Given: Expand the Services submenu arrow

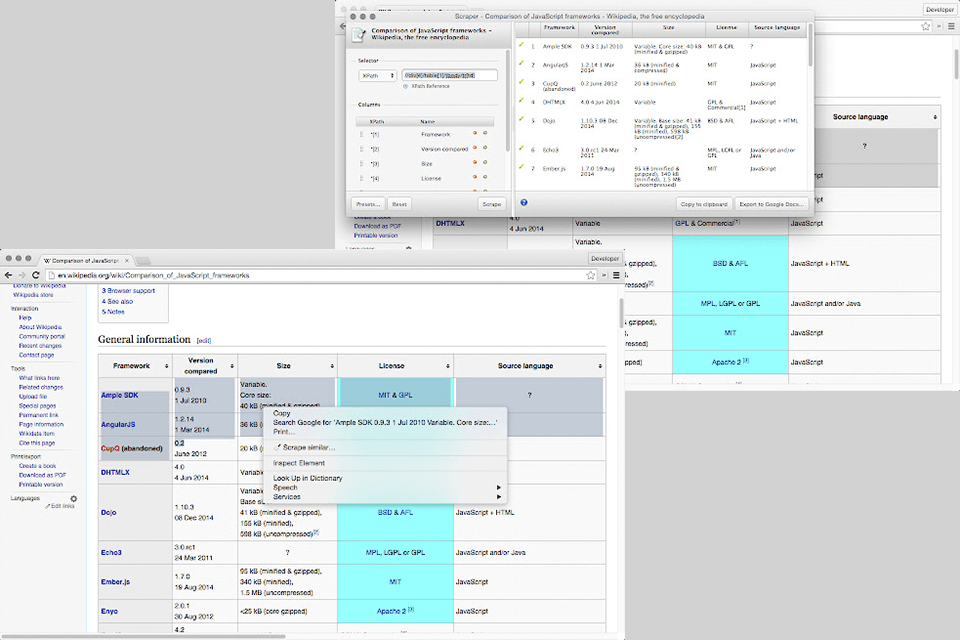Looking at the screenshot, I should pos(499,497).
